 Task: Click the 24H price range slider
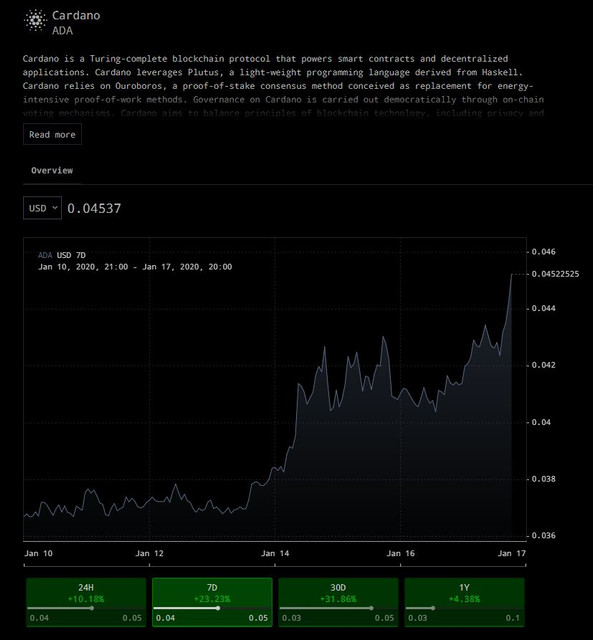[86, 608]
